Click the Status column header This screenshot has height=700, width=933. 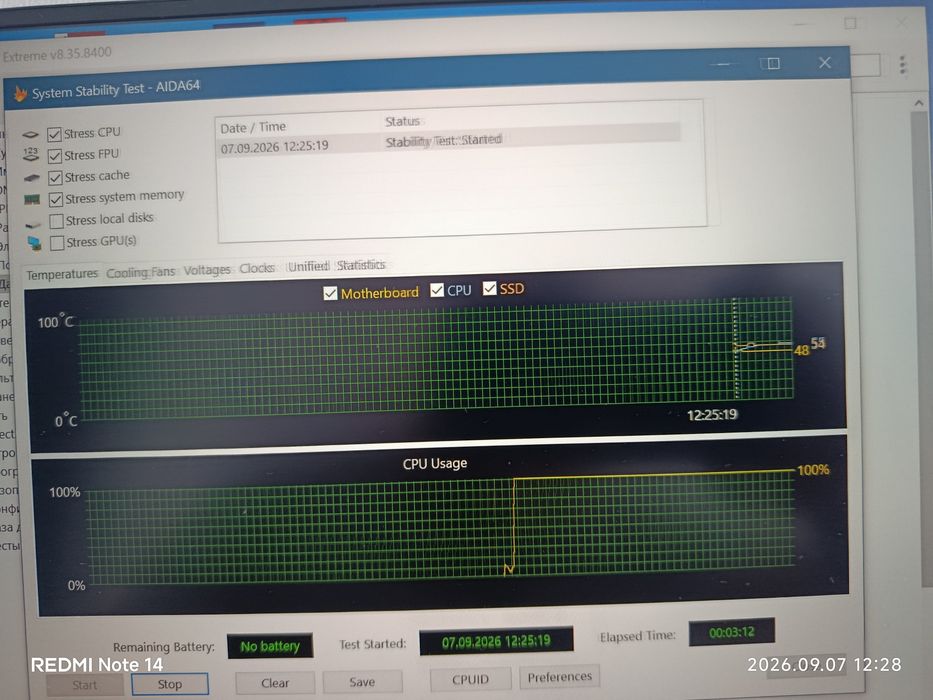(x=402, y=121)
